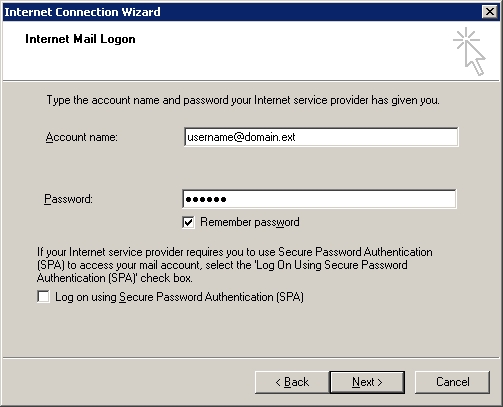
Task: Click the 'Account name:' label
Action: coord(82,137)
